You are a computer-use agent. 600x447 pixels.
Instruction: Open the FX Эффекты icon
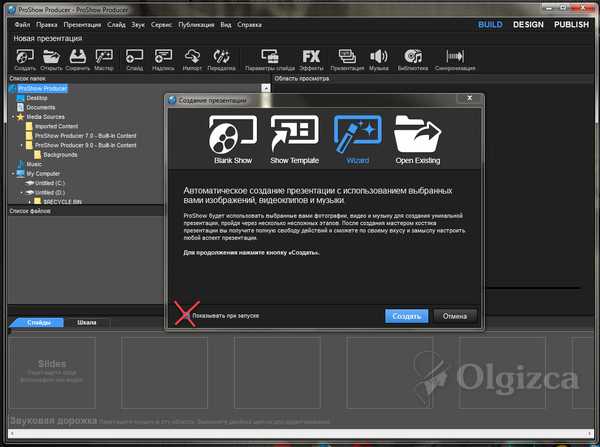311,60
